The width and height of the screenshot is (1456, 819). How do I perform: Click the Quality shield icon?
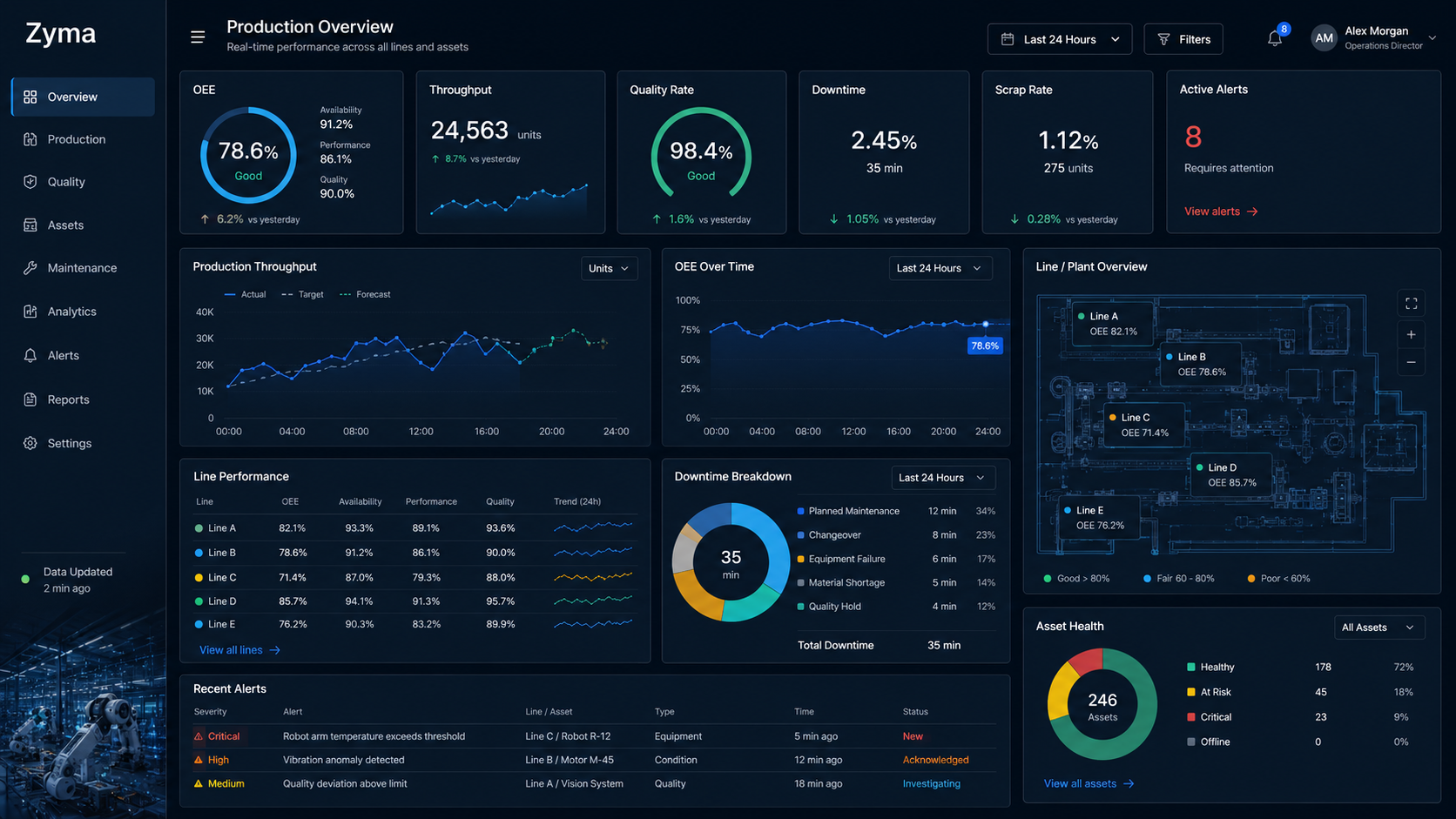click(x=30, y=182)
